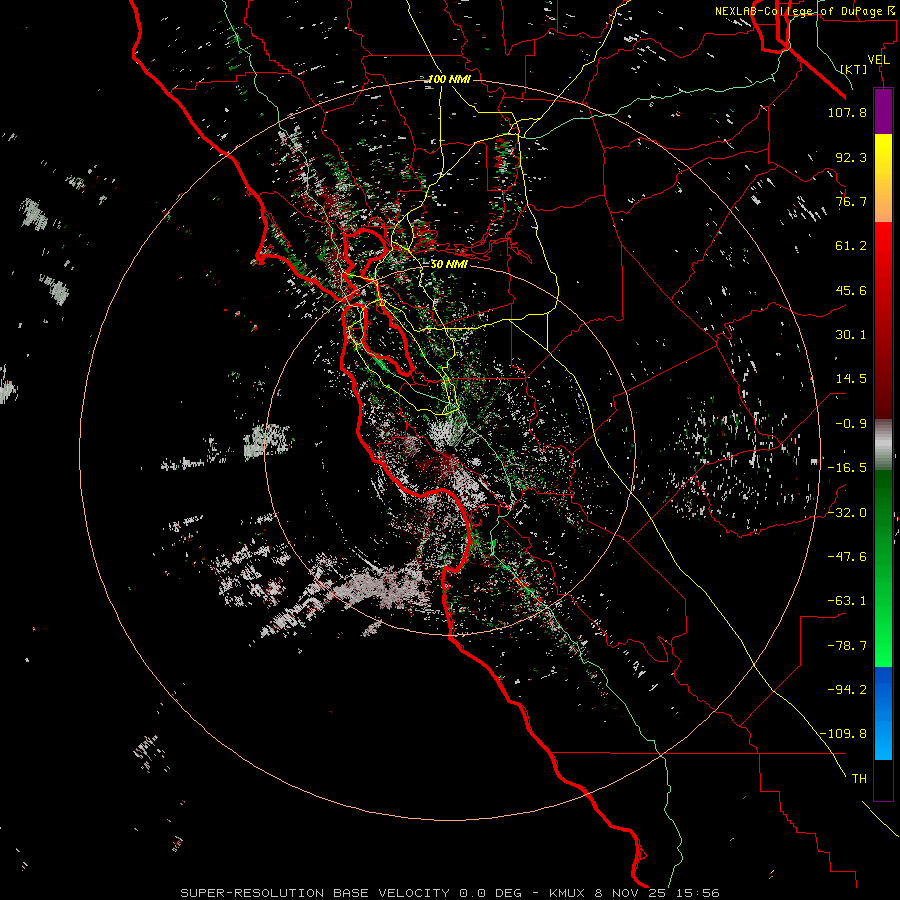This screenshot has height=900, width=900.
Task: Click "SUPER-RESOLUTION BASE VELOCITY" in the caption
Action: click(315, 893)
